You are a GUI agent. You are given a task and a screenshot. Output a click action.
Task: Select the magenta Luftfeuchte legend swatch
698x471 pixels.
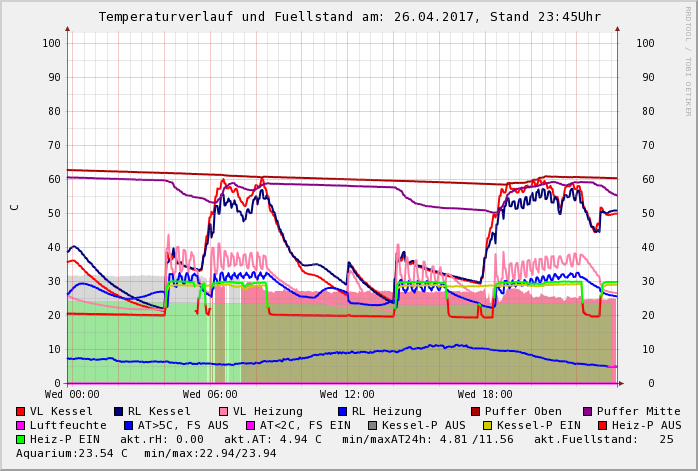tap(21, 425)
